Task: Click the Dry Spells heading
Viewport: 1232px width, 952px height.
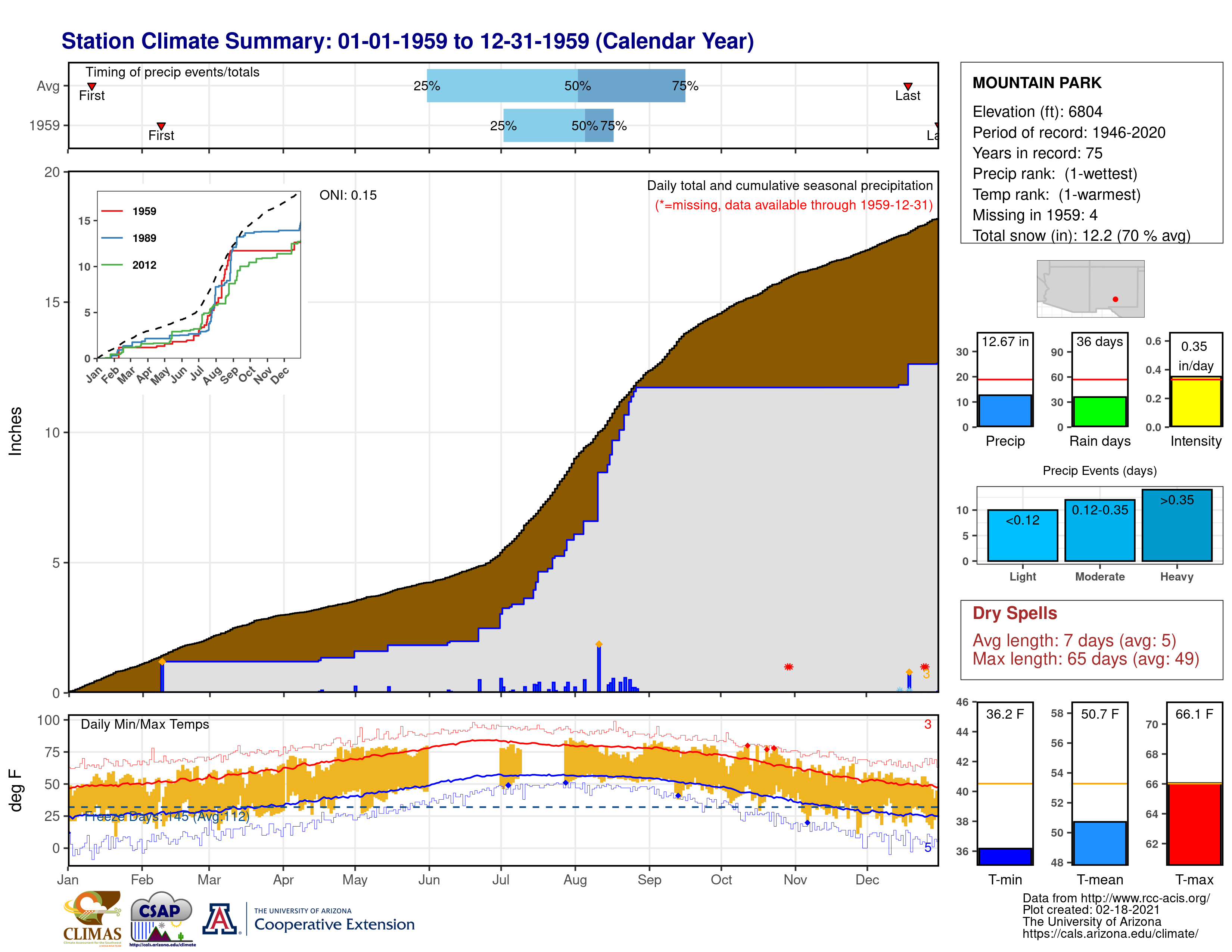Action: pyautogui.click(x=1014, y=613)
